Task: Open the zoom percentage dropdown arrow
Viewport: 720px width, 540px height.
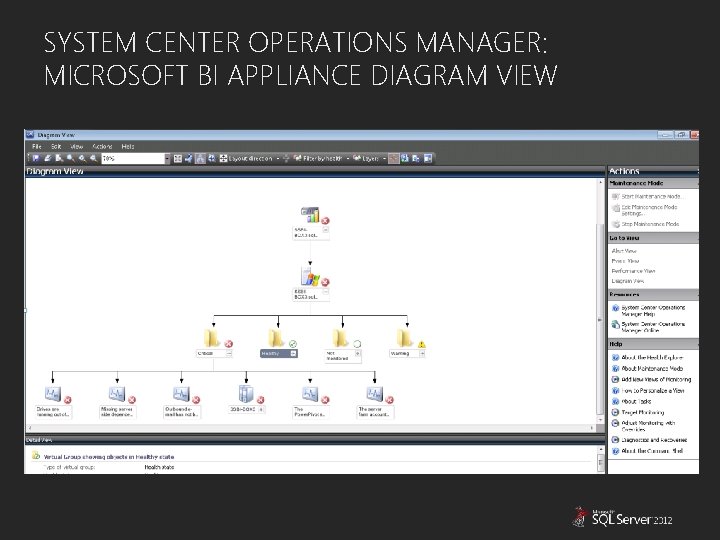Action: pos(167,158)
